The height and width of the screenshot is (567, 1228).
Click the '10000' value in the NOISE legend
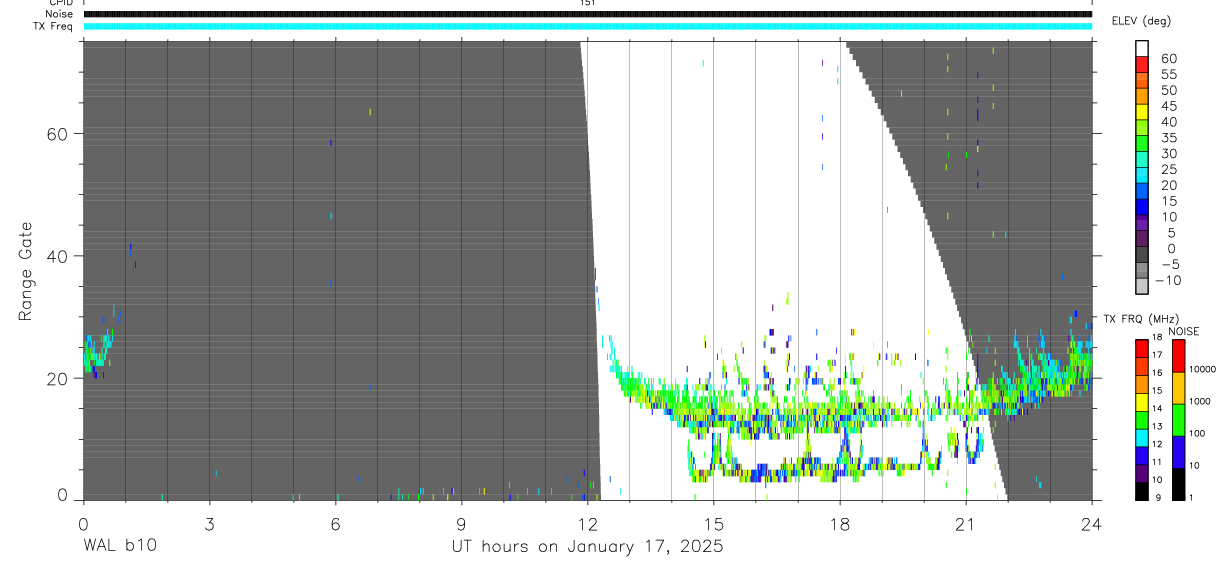[1203, 369]
